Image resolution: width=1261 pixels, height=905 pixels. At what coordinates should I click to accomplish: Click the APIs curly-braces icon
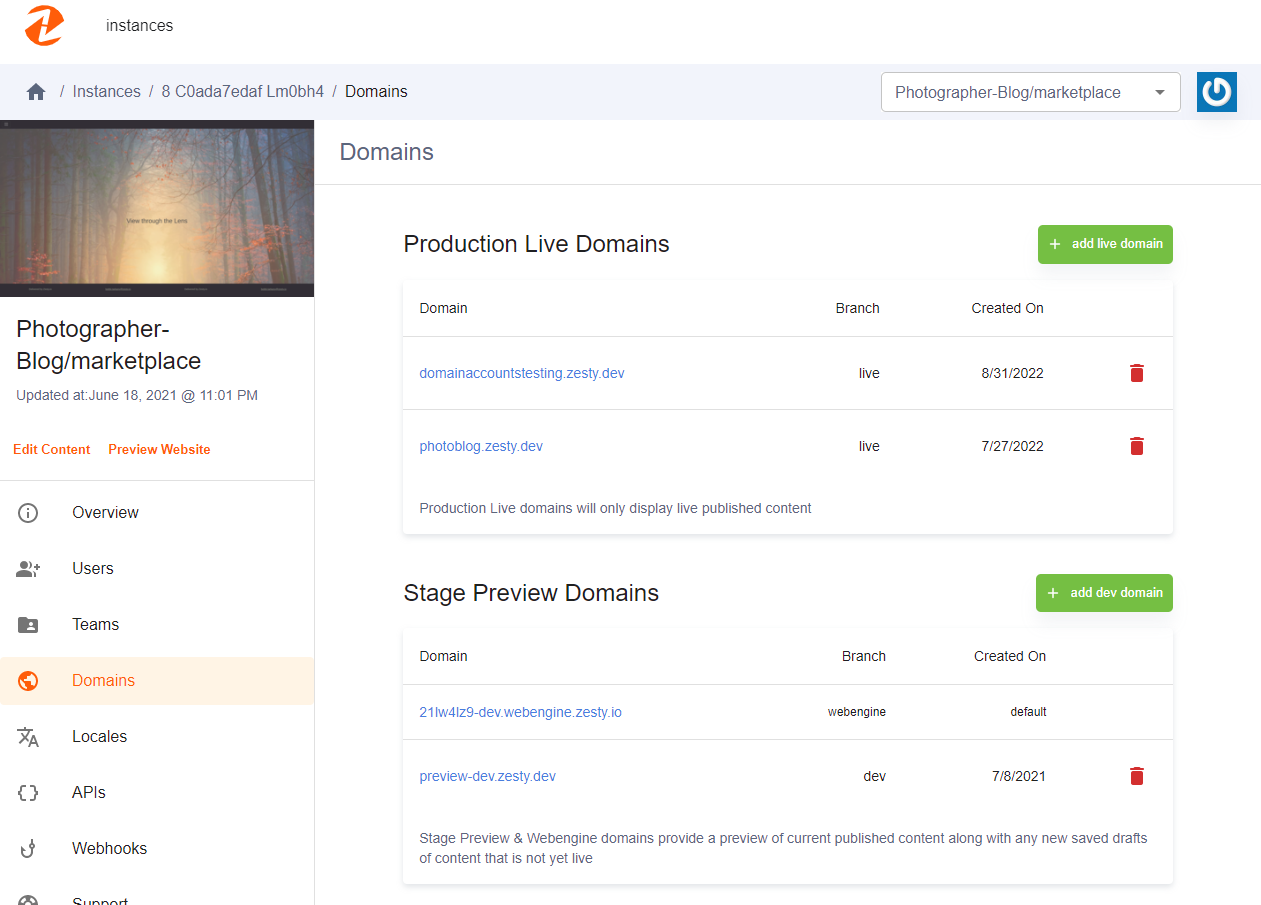tap(27, 792)
